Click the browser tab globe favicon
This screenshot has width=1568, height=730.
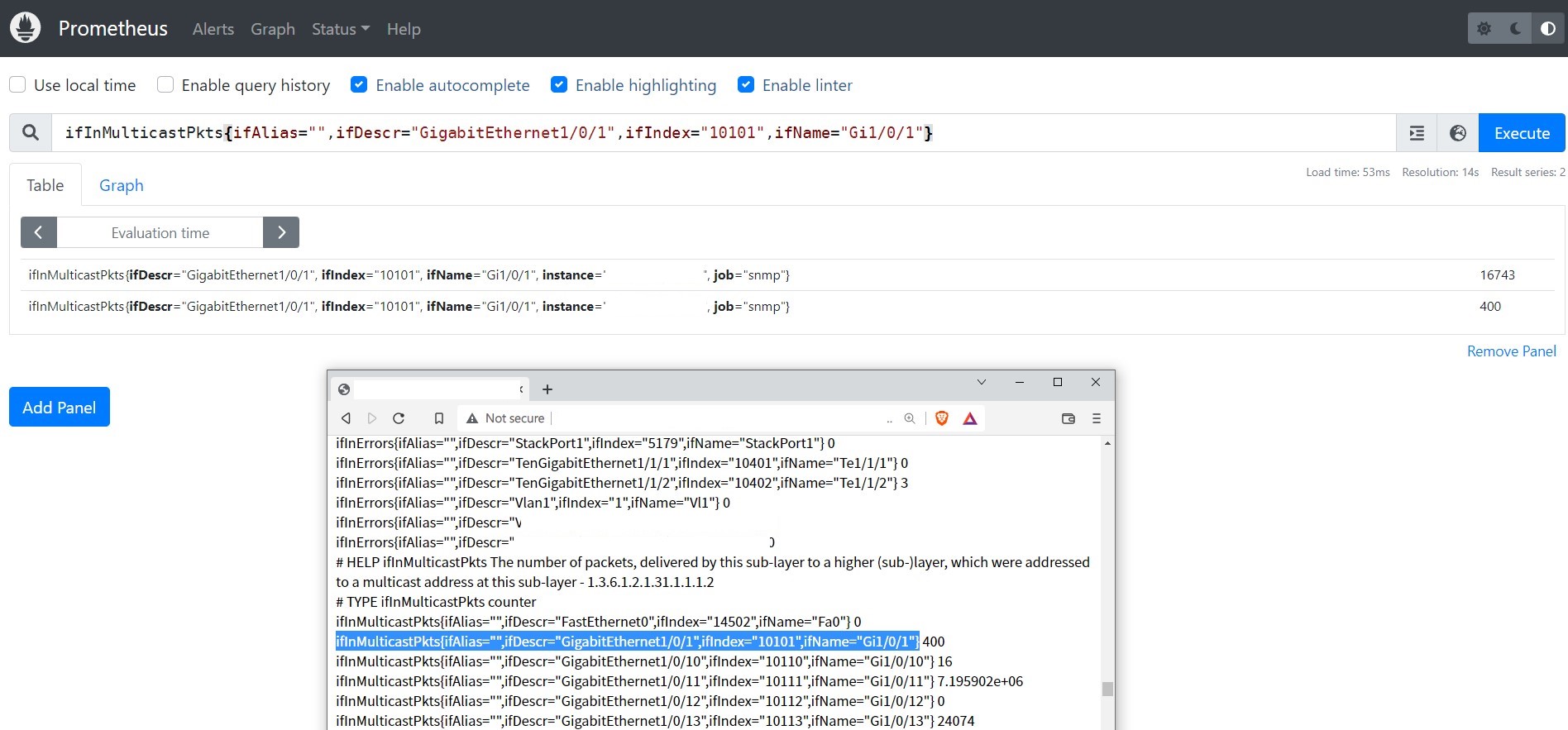pyautogui.click(x=344, y=389)
